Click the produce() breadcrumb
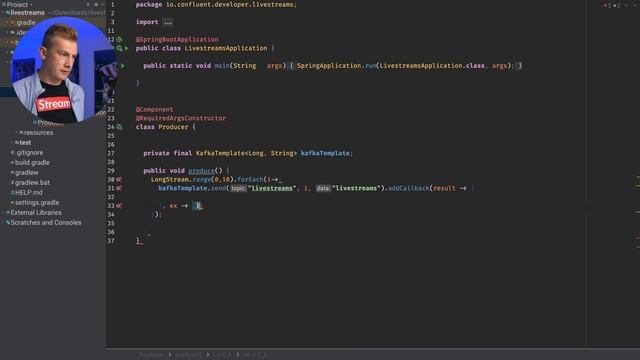The image size is (640, 360). click(189, 355)
